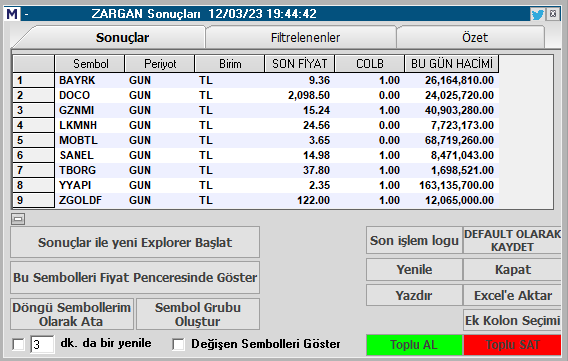Click the red Toplu SAT button

coord(512,345)
